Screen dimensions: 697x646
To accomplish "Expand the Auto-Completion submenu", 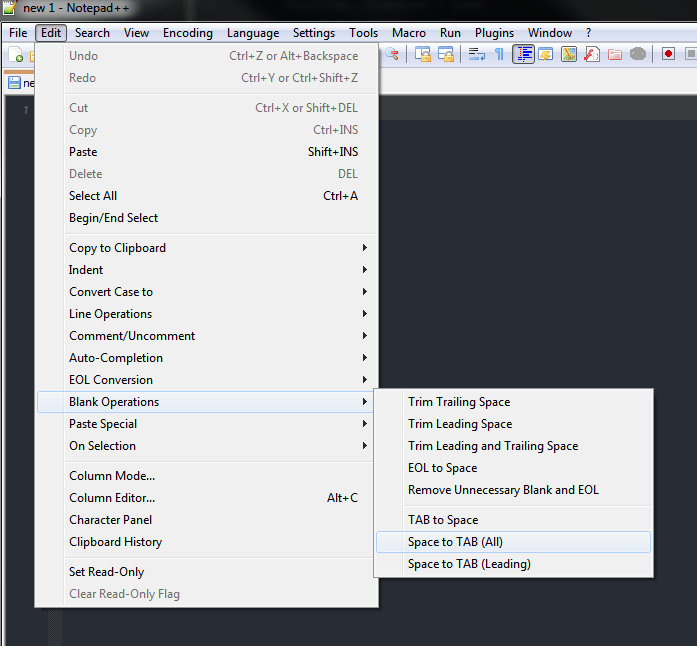I will pos(207,358).
